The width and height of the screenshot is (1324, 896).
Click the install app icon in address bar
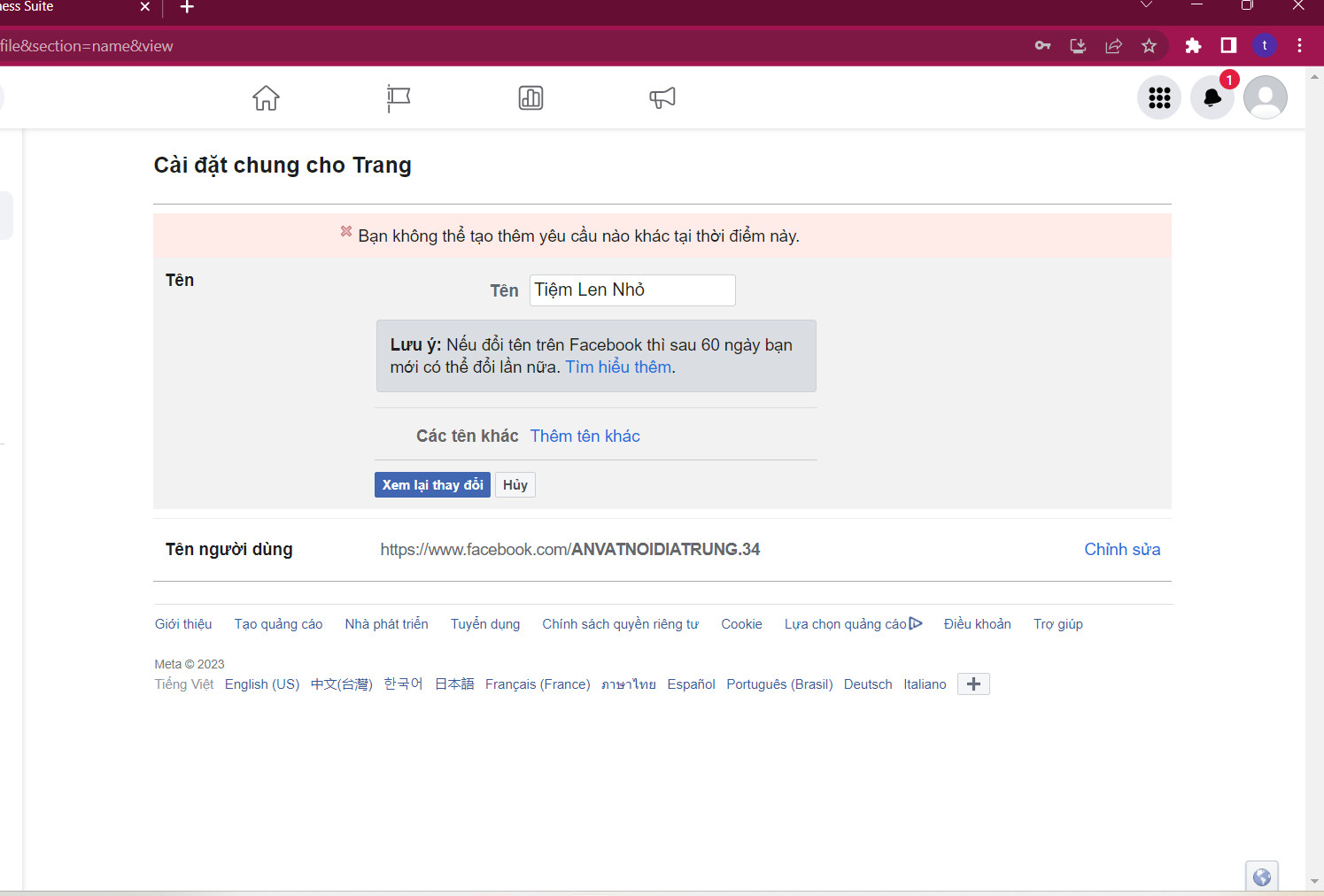(1078, 45)
